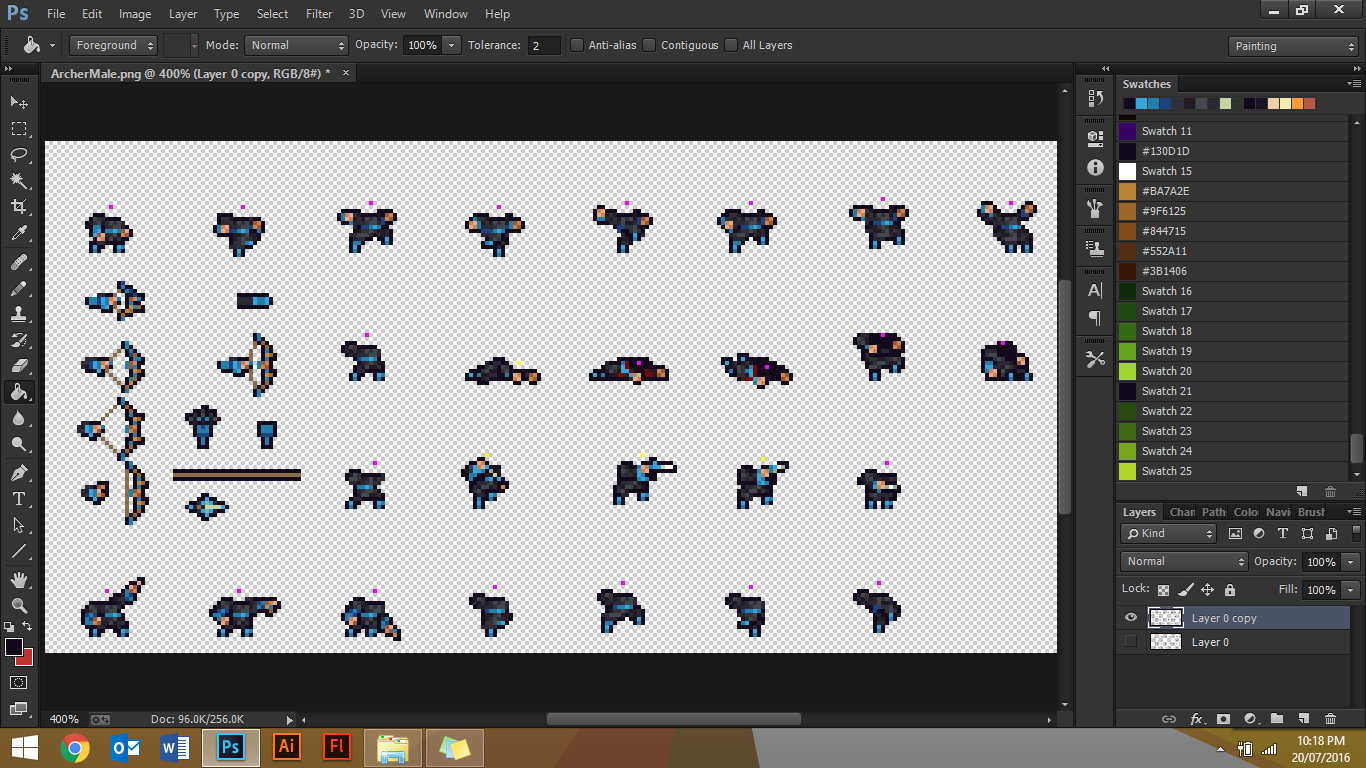
Task: Select the Hand tool
Action: 19,580
